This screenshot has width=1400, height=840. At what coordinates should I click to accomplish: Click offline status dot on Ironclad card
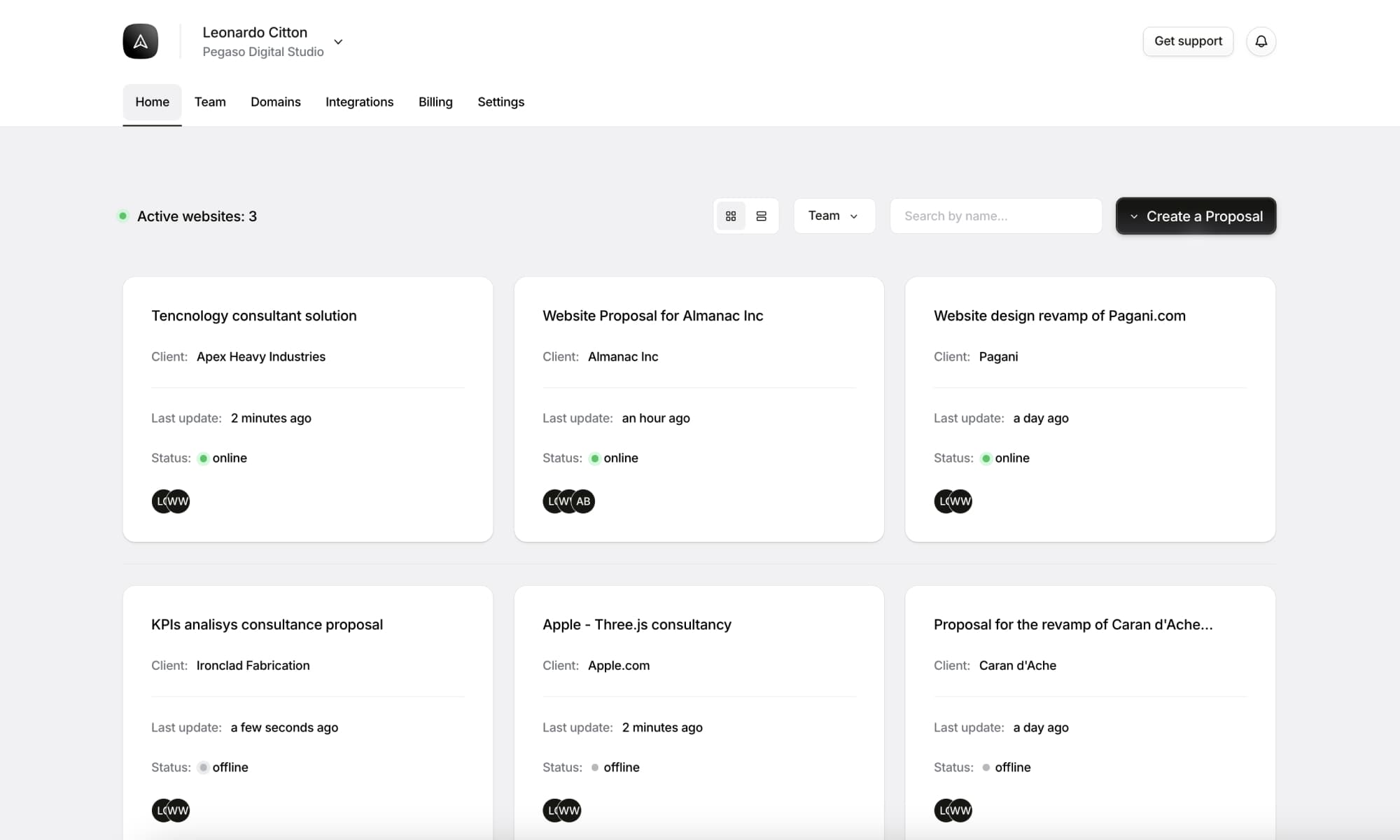203,767
